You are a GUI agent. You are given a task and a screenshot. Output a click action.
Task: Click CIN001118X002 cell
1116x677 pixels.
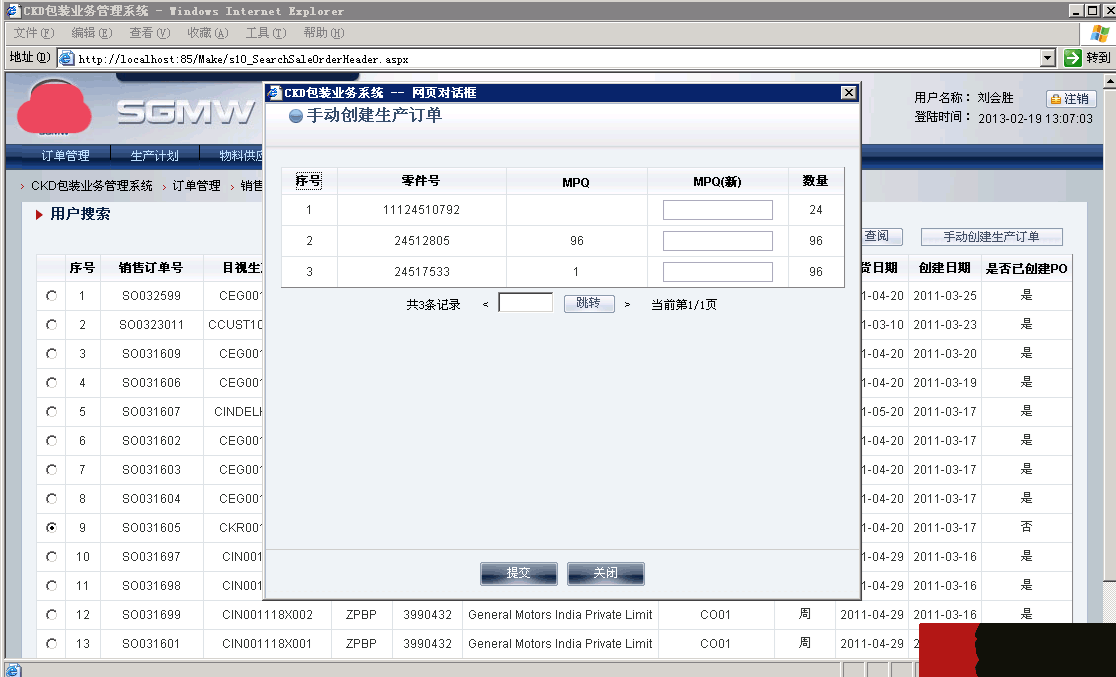(267, 614)
